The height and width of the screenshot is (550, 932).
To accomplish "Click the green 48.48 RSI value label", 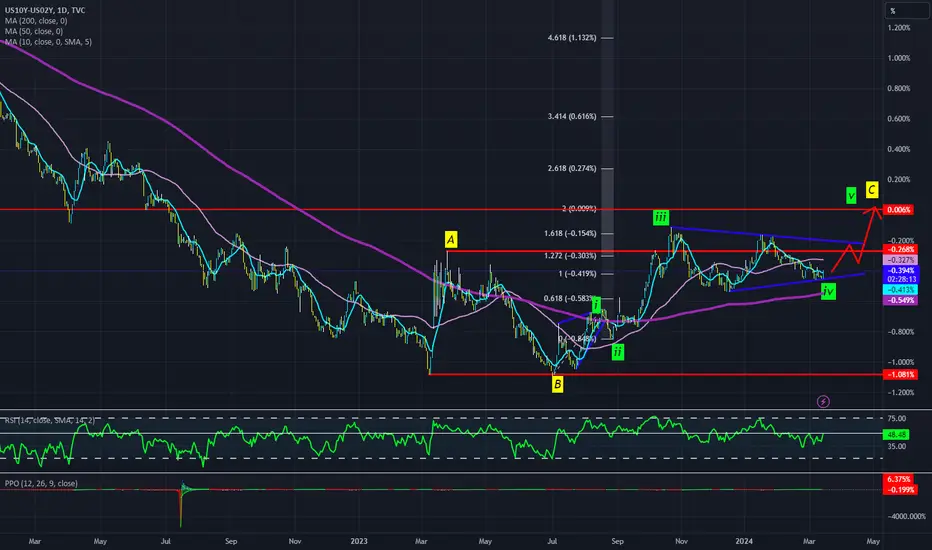I will click(896, 435).
